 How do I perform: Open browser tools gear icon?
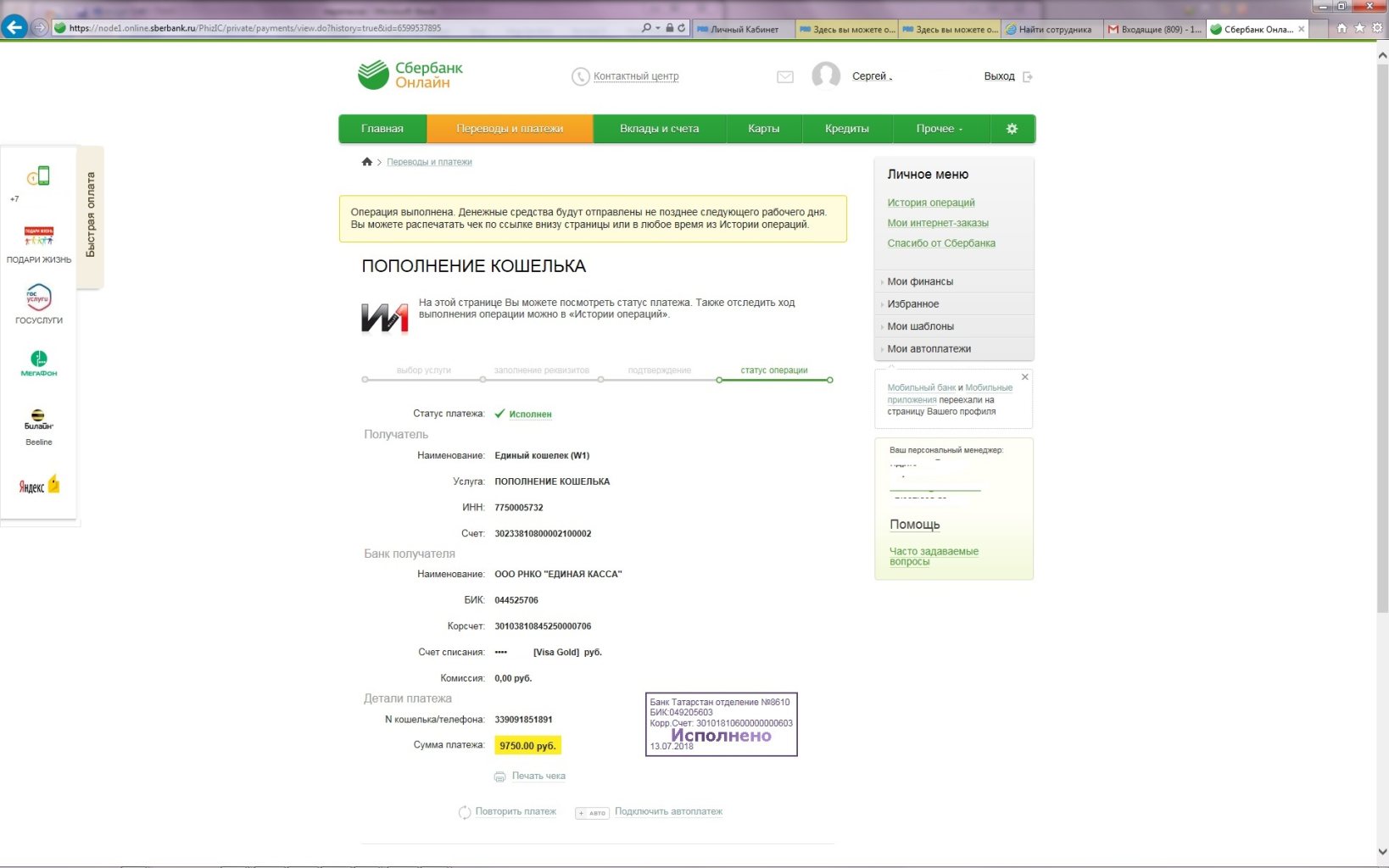[1377, 28]
